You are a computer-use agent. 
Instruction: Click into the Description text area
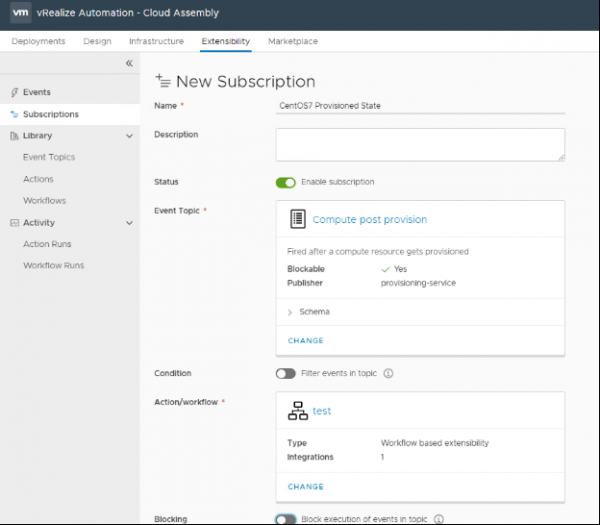[x=420, y=144]
